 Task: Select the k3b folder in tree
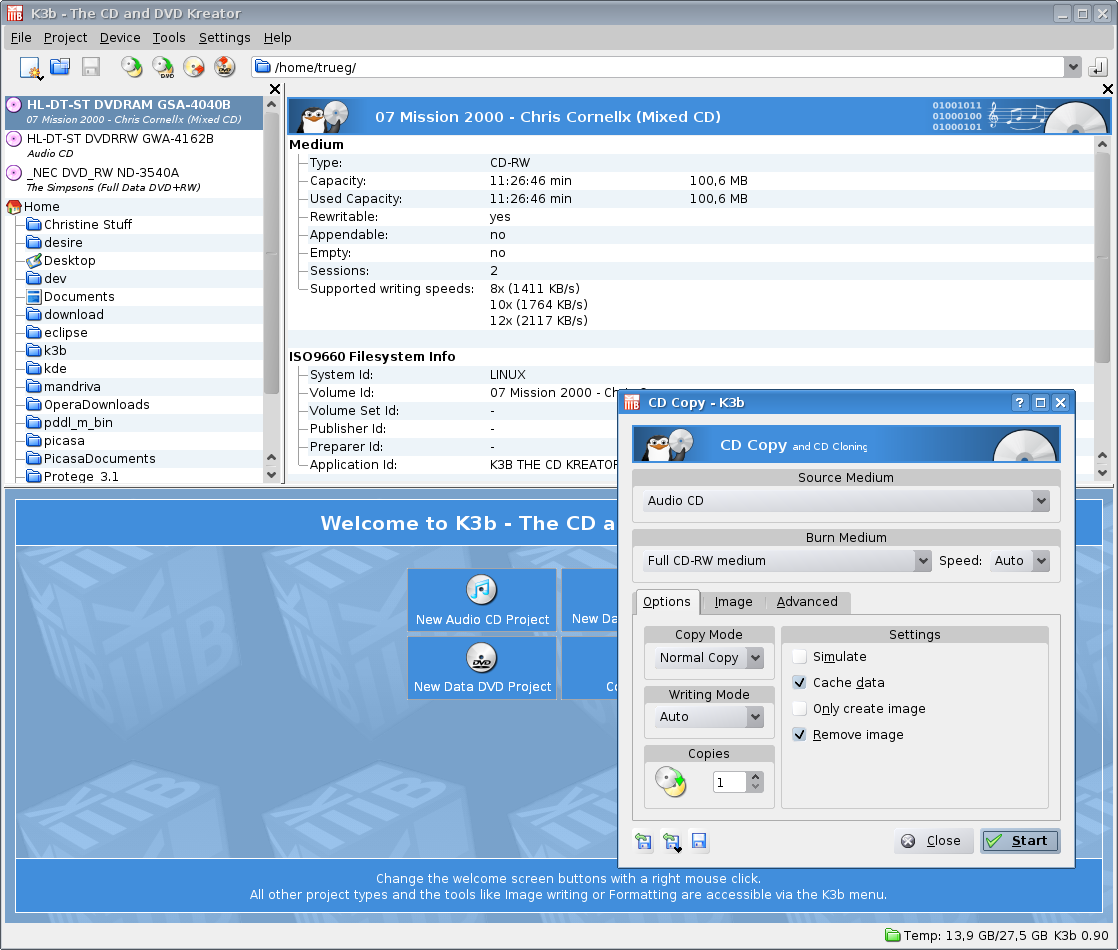pos(55,351)
